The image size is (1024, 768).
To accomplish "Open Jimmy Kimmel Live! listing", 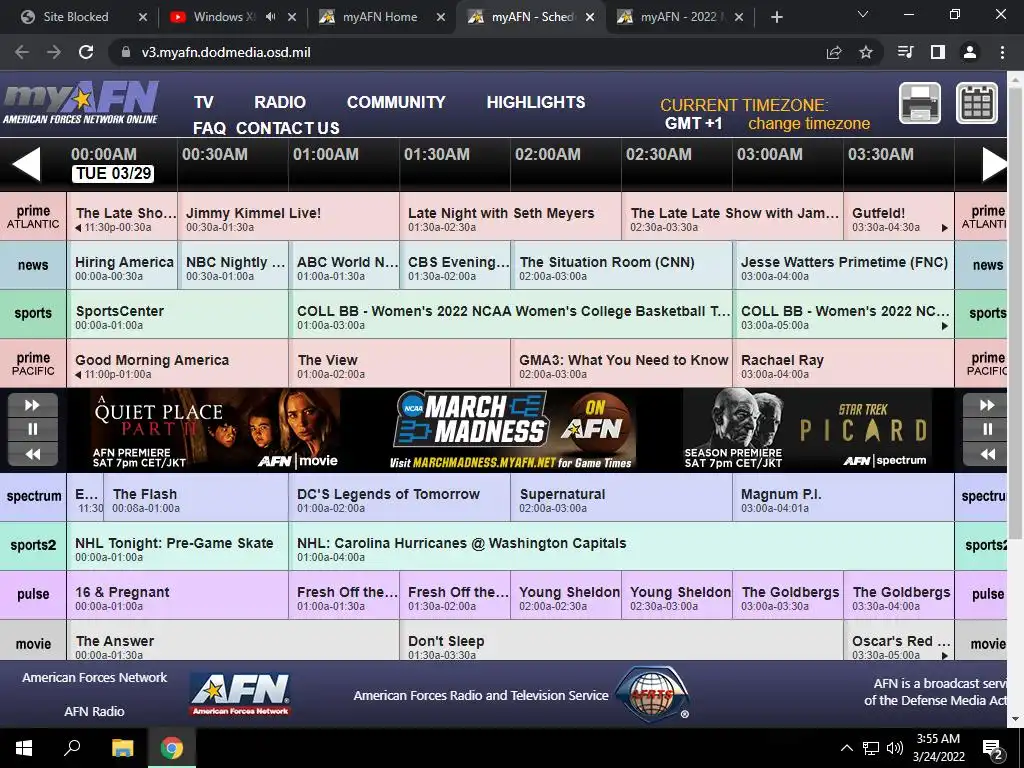I will pyautogui.click(x=289, y=216).
